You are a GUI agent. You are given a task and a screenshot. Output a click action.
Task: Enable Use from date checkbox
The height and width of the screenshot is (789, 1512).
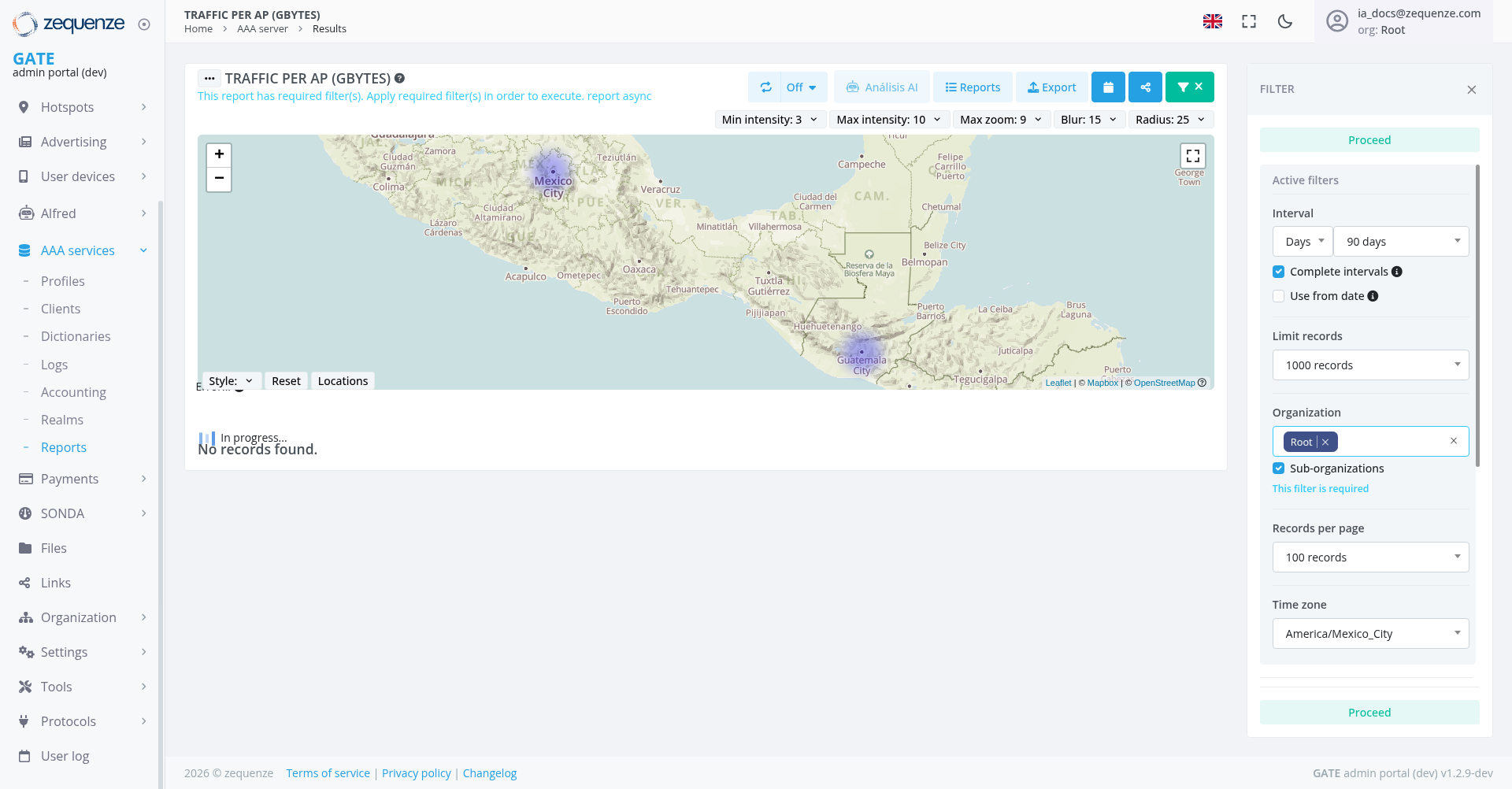(x=1278, y=296)
